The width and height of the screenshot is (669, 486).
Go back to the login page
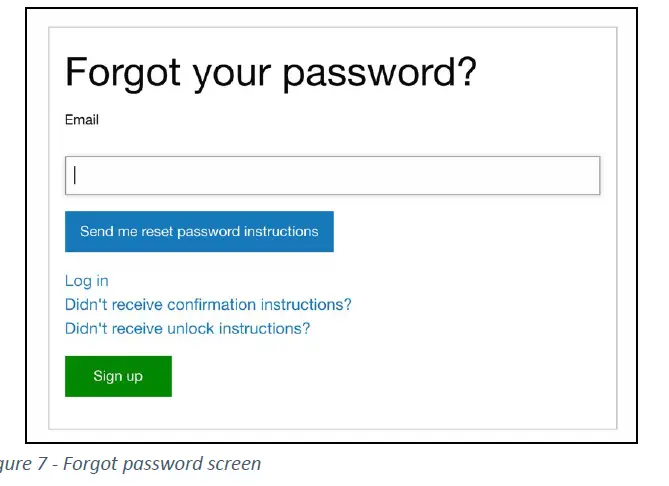(x=87, y=281)
